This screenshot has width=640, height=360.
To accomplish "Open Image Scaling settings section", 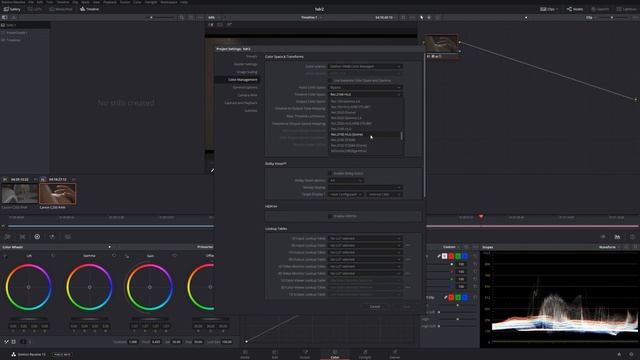I will point(247,72).
